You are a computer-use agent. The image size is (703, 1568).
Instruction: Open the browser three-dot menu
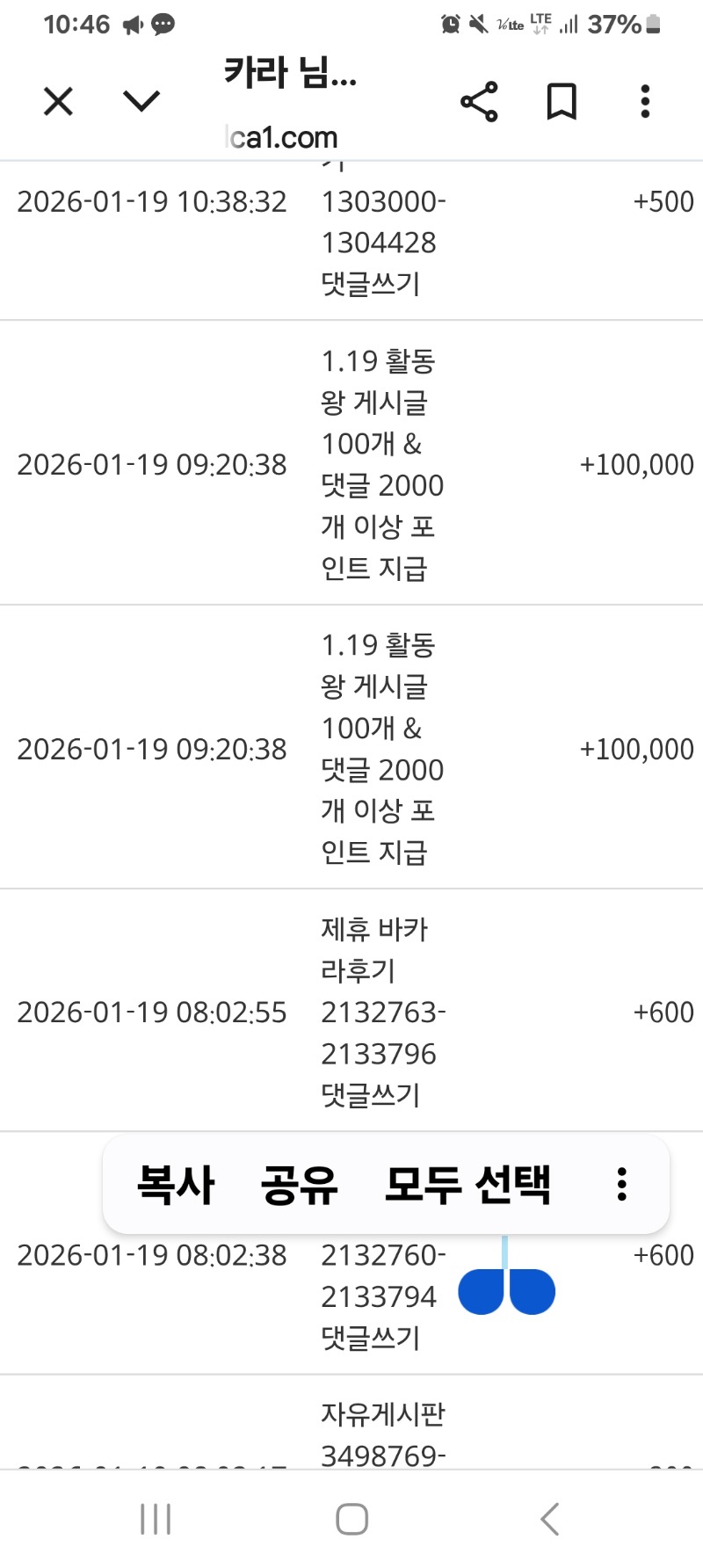[646, 102]
